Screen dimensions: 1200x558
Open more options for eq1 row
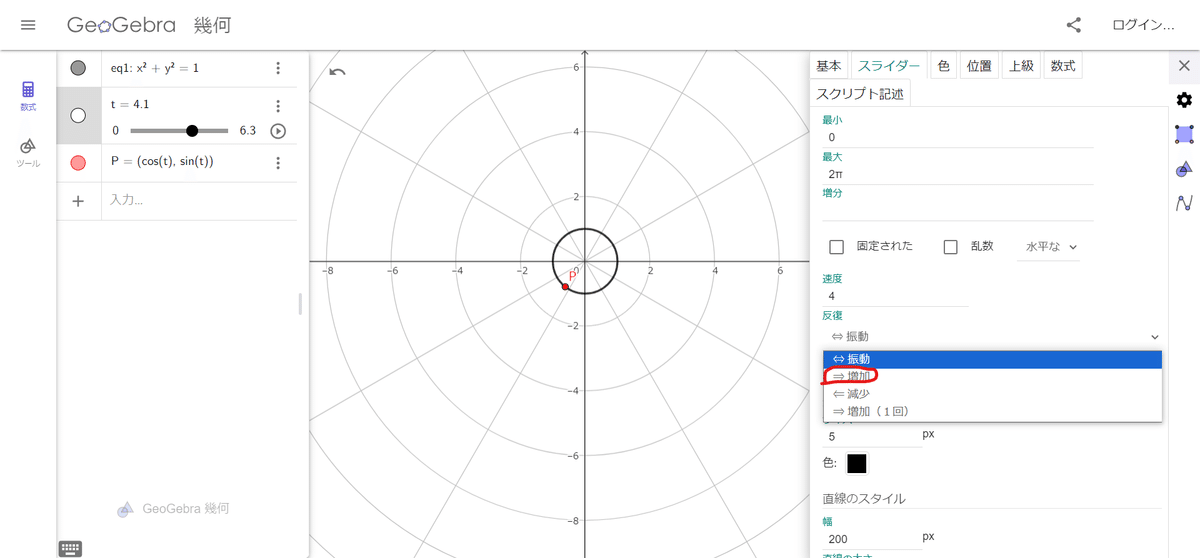tap(278, 68)
